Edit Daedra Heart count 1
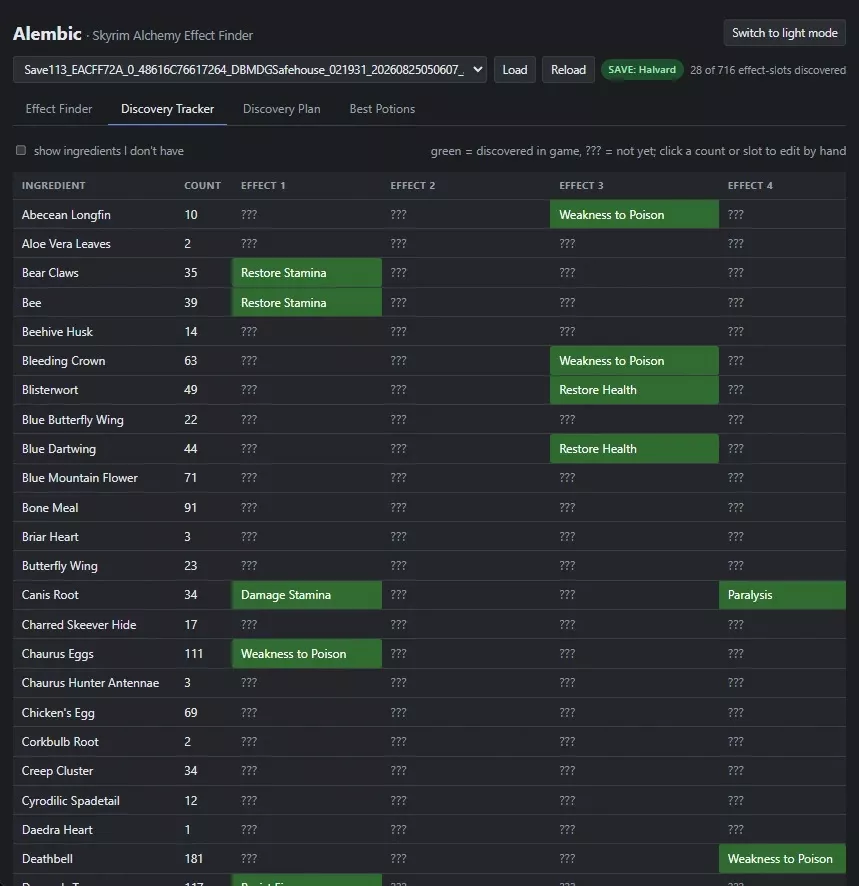This screenshot has height=886, width=859. [188, 829]
